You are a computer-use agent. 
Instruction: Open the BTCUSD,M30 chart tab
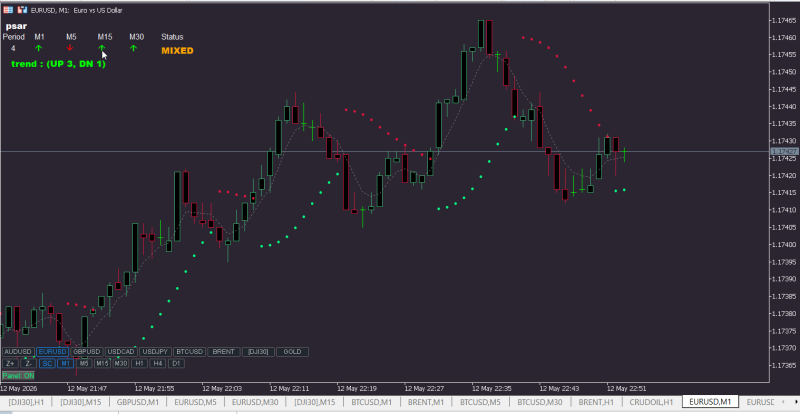click(540, 402)
